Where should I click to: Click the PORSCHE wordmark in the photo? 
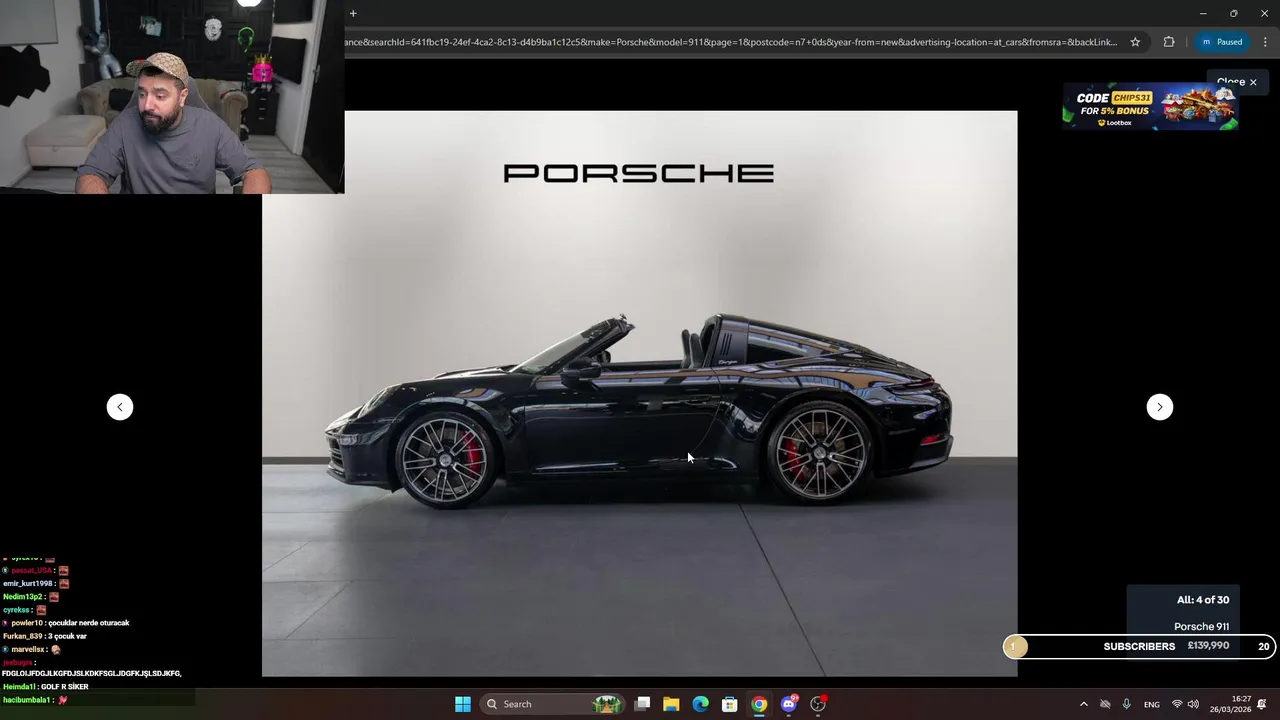(x=638, y=174)
